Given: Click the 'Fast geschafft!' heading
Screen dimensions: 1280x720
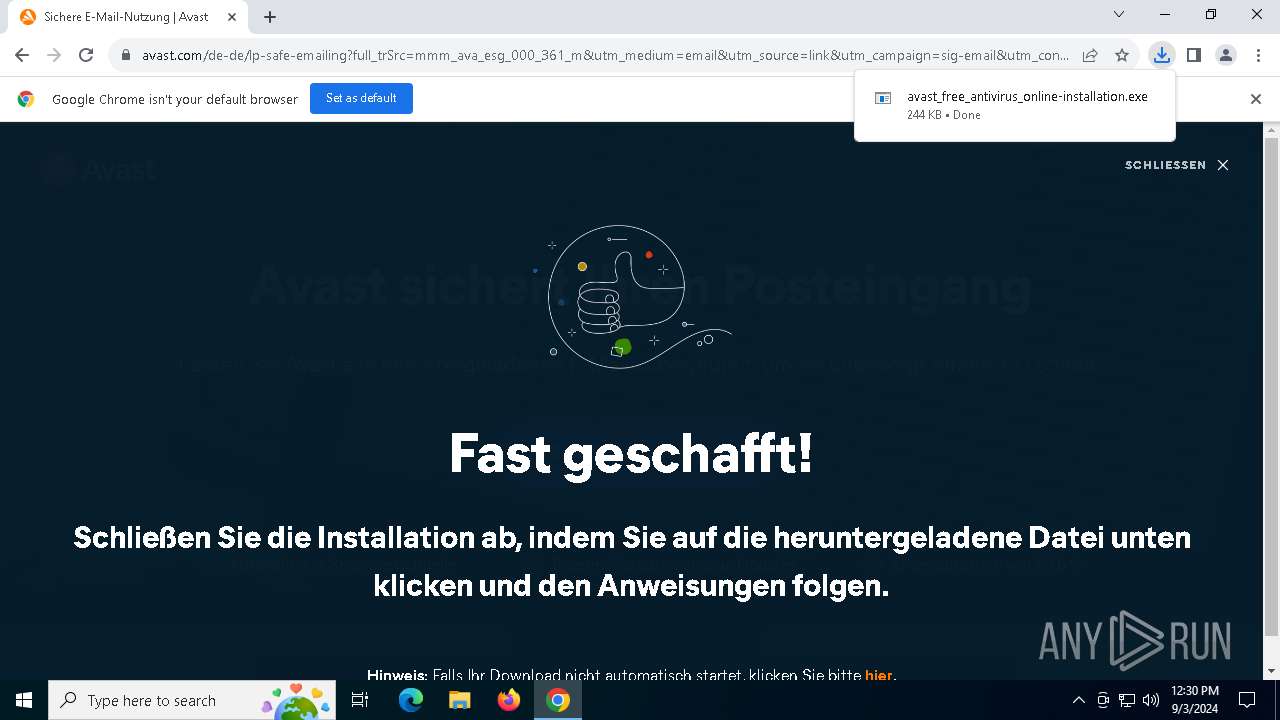Looking at the screenshot, I should click(x=631, y=454).
